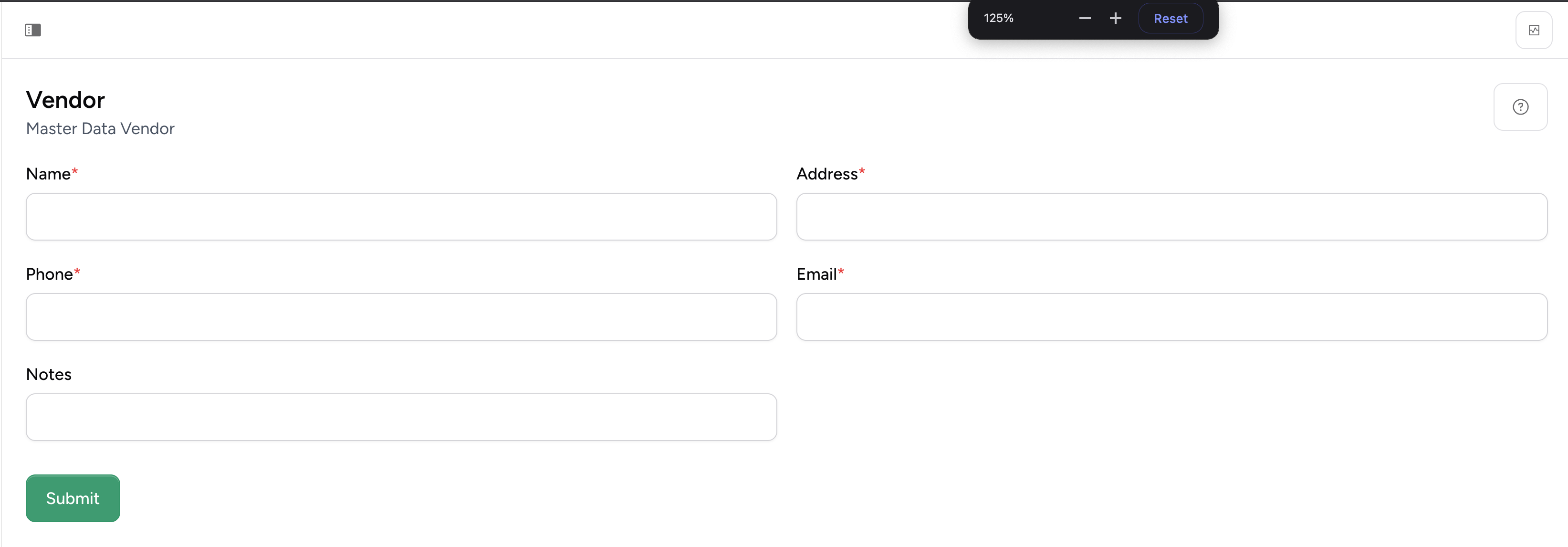
Task: Click the required asterisk next to Email
Action: tap(841, 272)
